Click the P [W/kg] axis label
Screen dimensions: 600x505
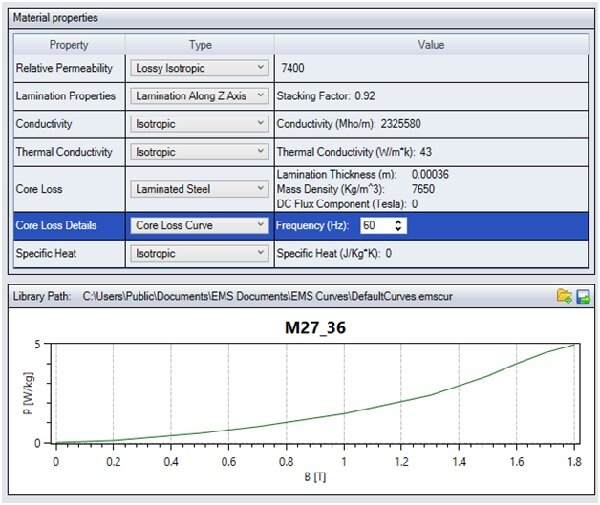[28, 393]
